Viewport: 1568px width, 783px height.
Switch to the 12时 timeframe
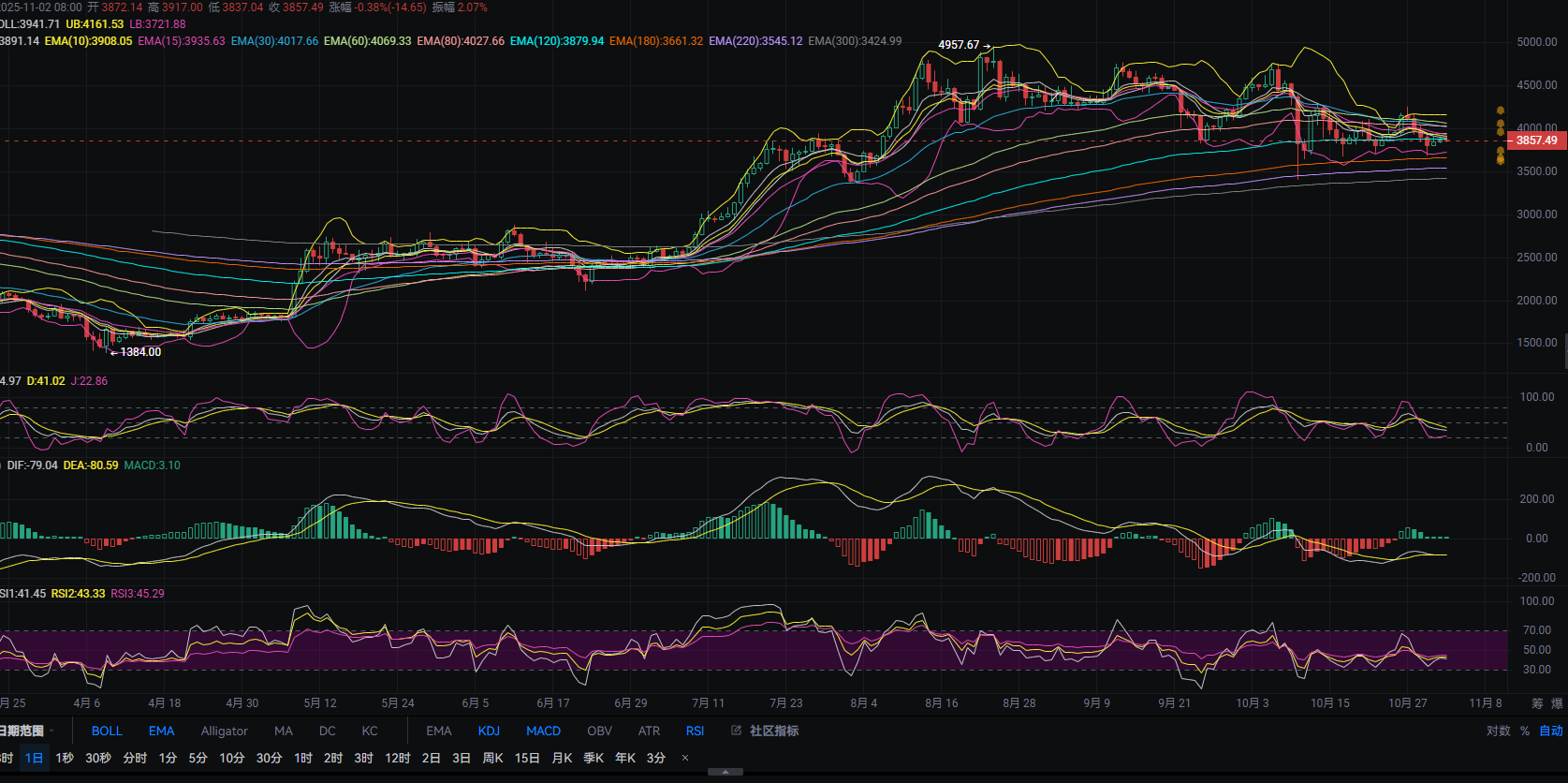[x=398, y=758]
